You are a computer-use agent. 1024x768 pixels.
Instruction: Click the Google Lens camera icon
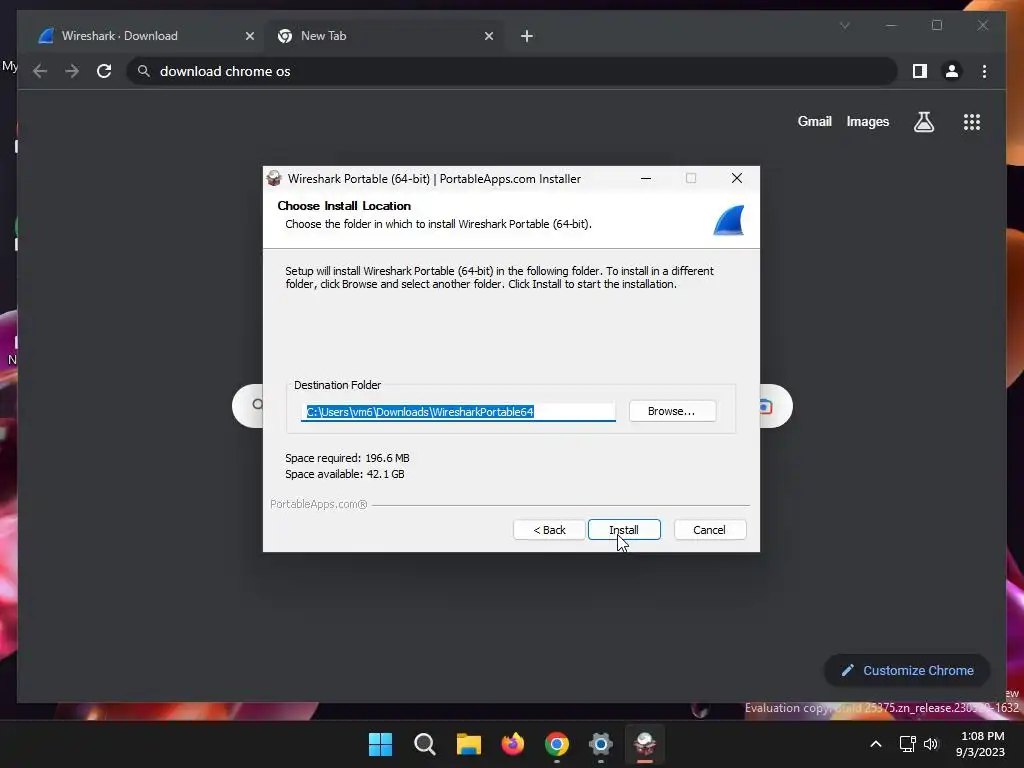[x=766, y=407]
